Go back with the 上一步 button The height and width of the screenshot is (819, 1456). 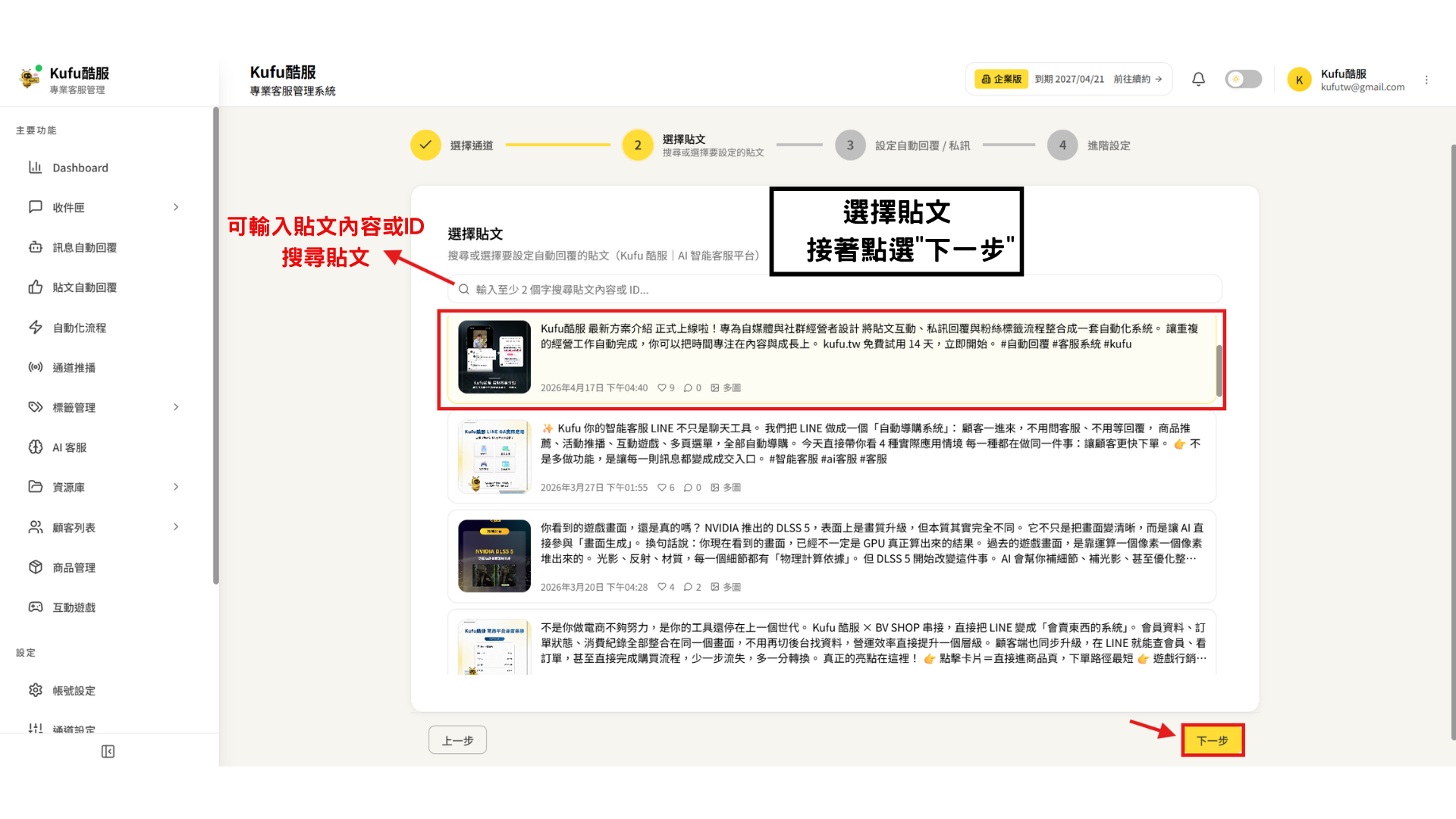point(457,740)
